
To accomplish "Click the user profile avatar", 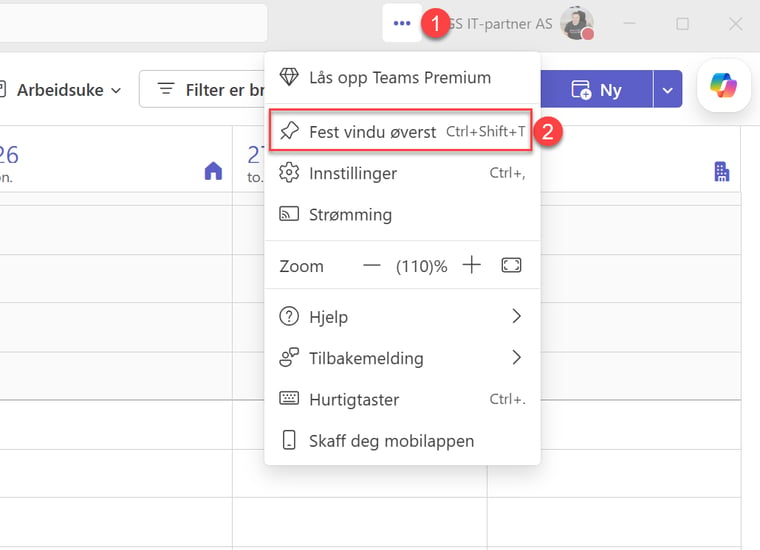I will coord(576,24).
